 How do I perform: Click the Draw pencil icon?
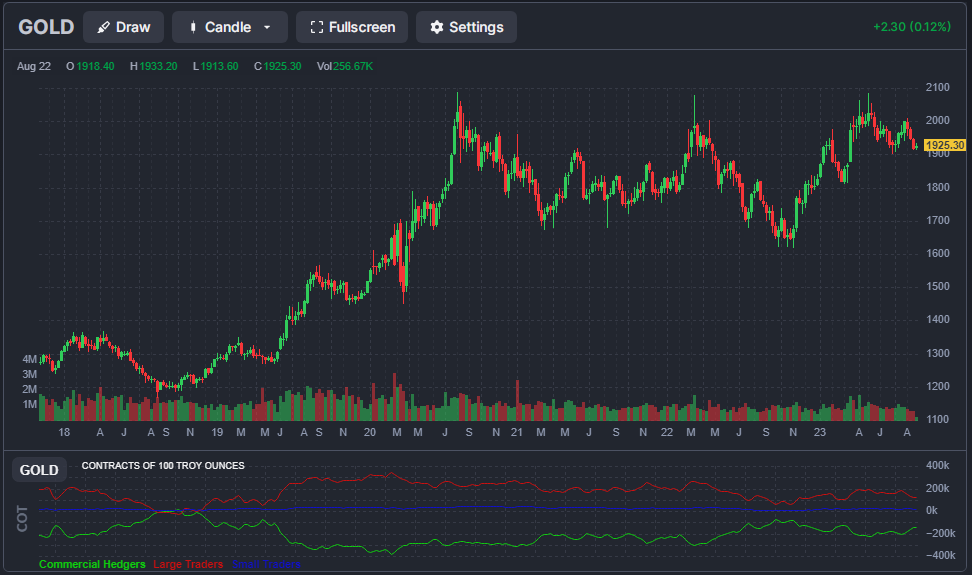click(104, 27)
